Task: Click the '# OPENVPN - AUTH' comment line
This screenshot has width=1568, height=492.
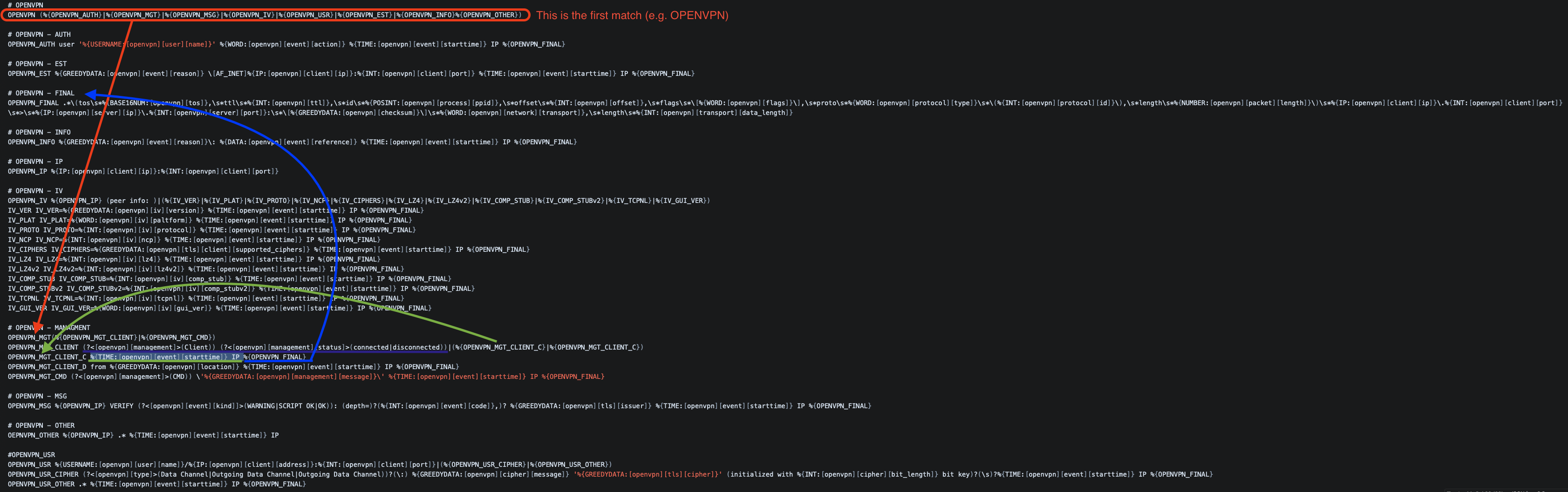Action: (x=39, y=34)
